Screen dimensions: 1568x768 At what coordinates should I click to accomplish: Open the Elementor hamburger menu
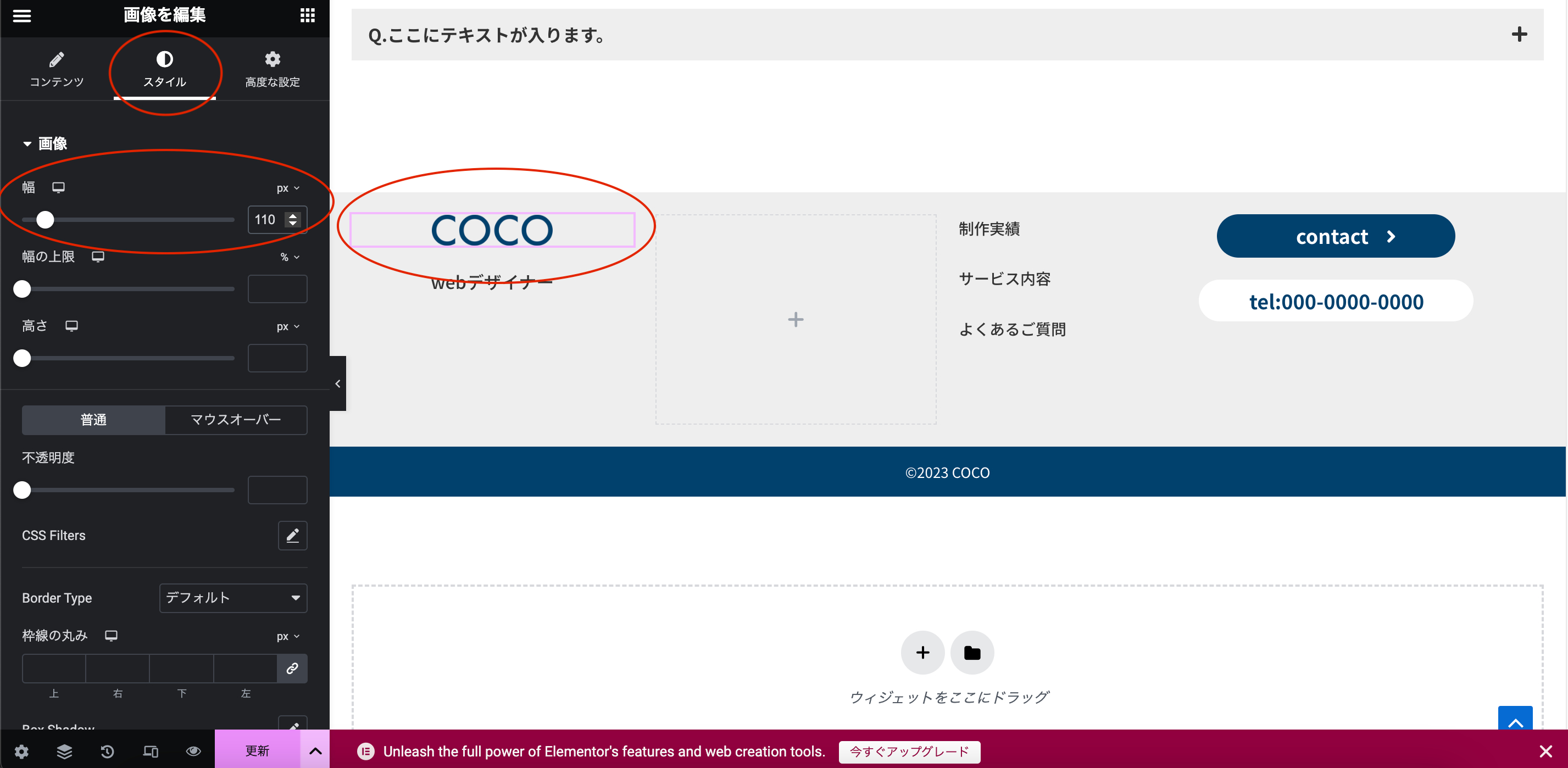[x=21, y=16]
